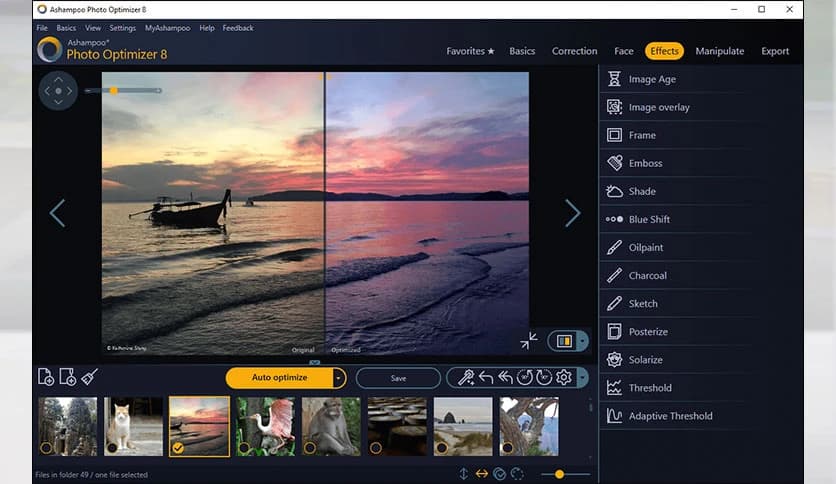
Task: Check the temple ruins photo selection circle
Action: pyautogui.click(x=46, y=448)
